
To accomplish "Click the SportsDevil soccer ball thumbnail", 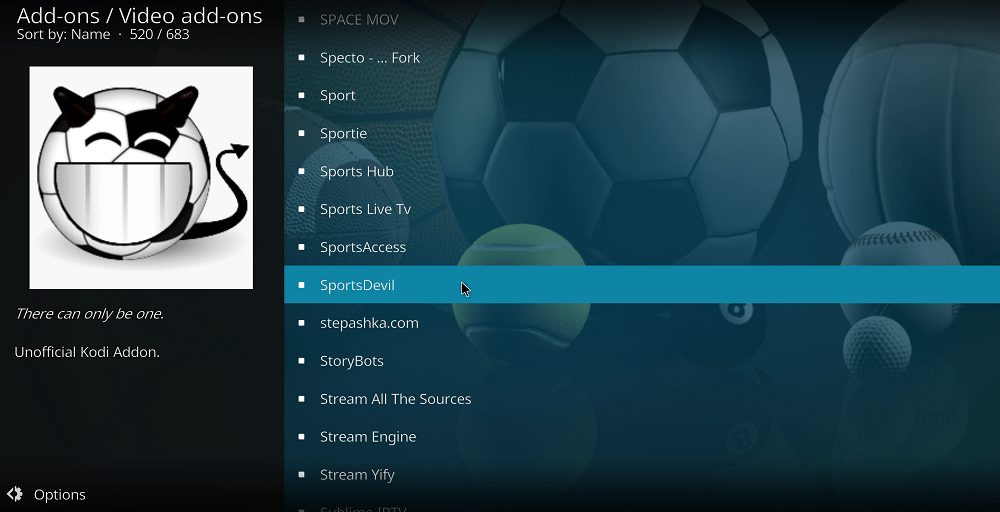I will click(x=141, y=177).
